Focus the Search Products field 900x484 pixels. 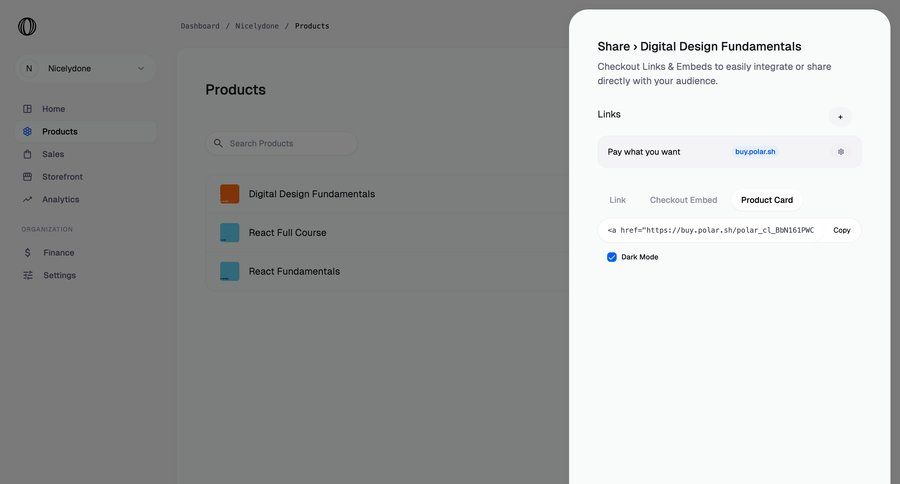[x=281, y=143]
